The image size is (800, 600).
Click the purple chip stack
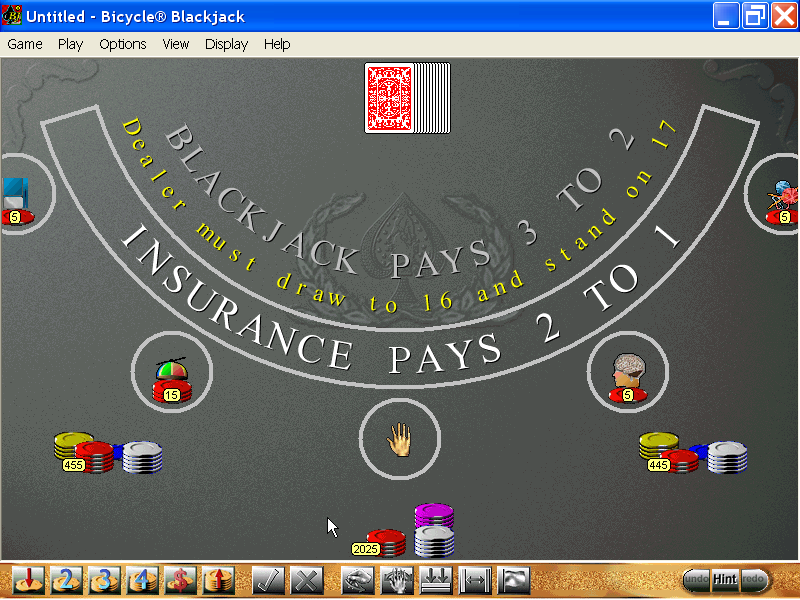point(434,515)
